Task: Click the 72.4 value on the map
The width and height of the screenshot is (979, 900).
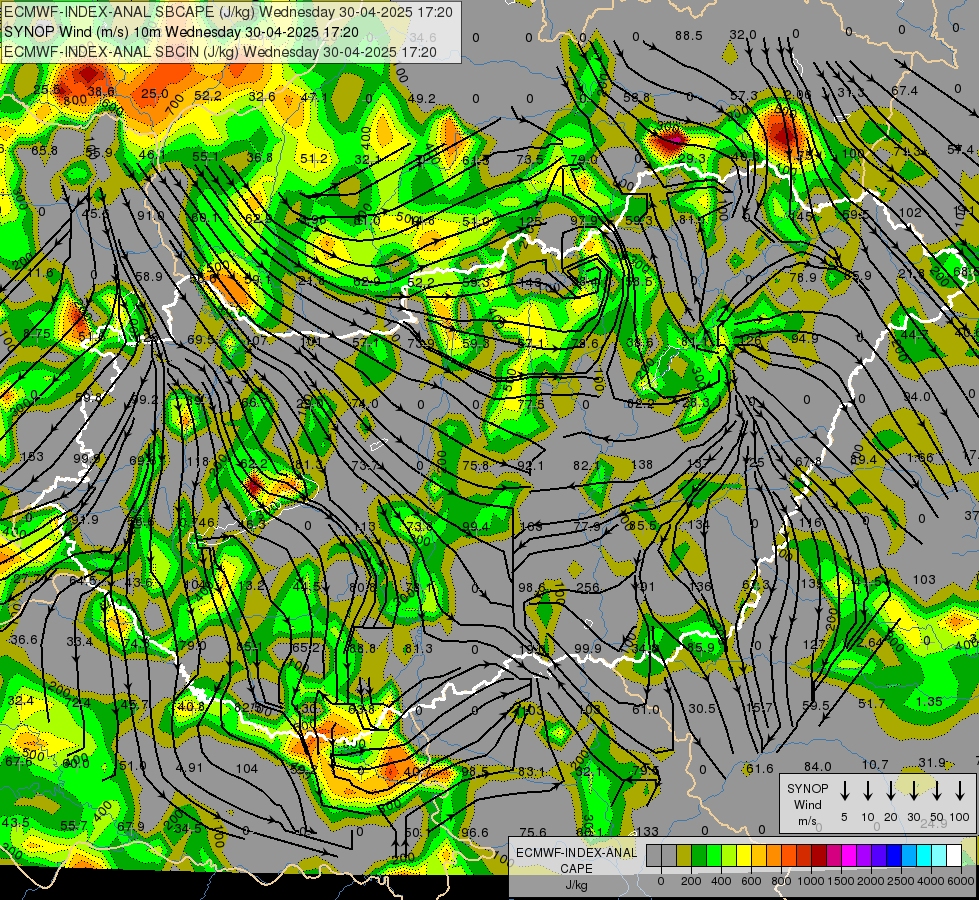Action: [x=77, y=703]
